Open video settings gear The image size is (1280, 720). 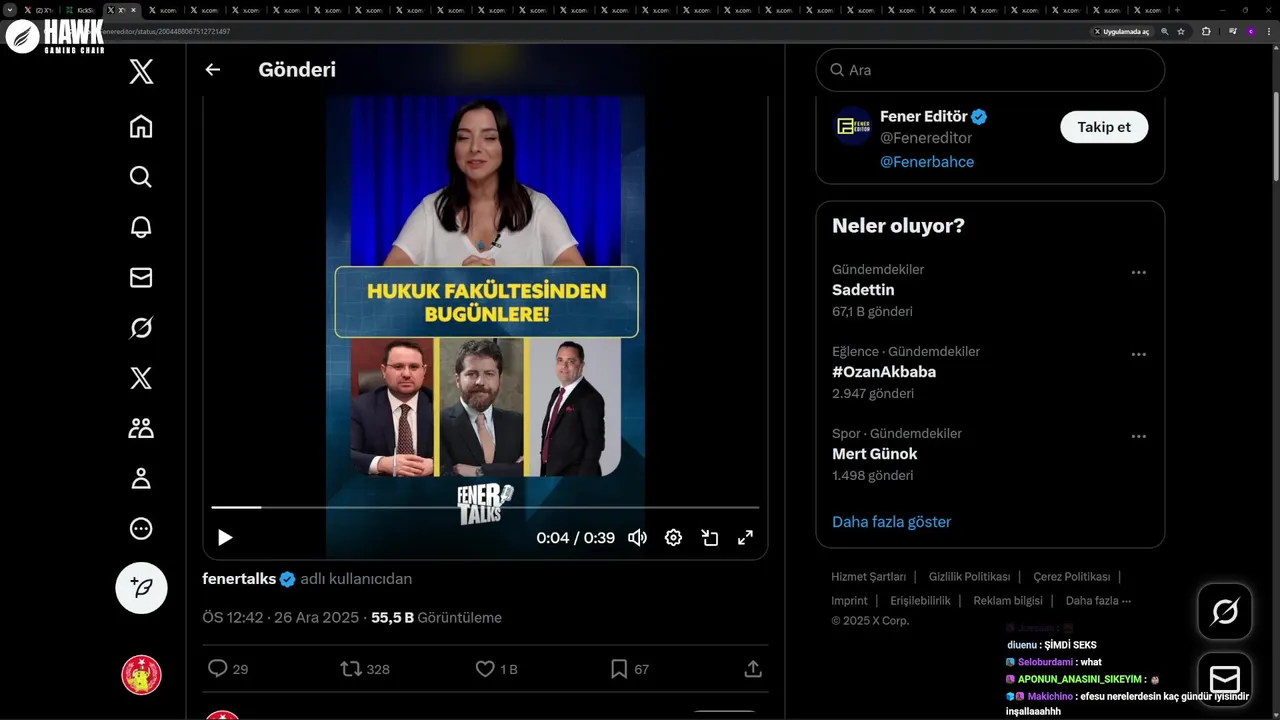(x=673, y=538)
